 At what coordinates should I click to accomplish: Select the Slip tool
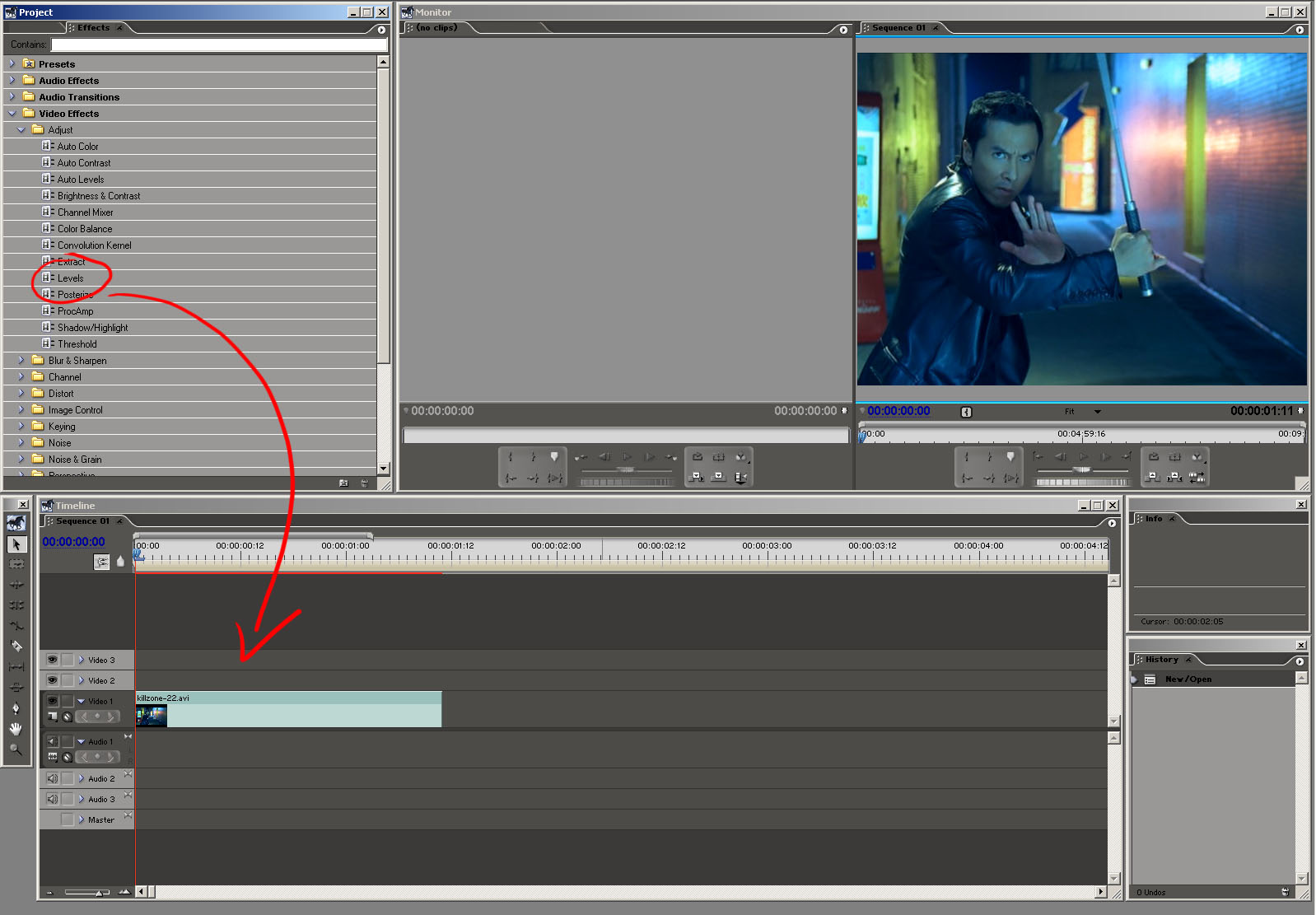tap(16, 667)
